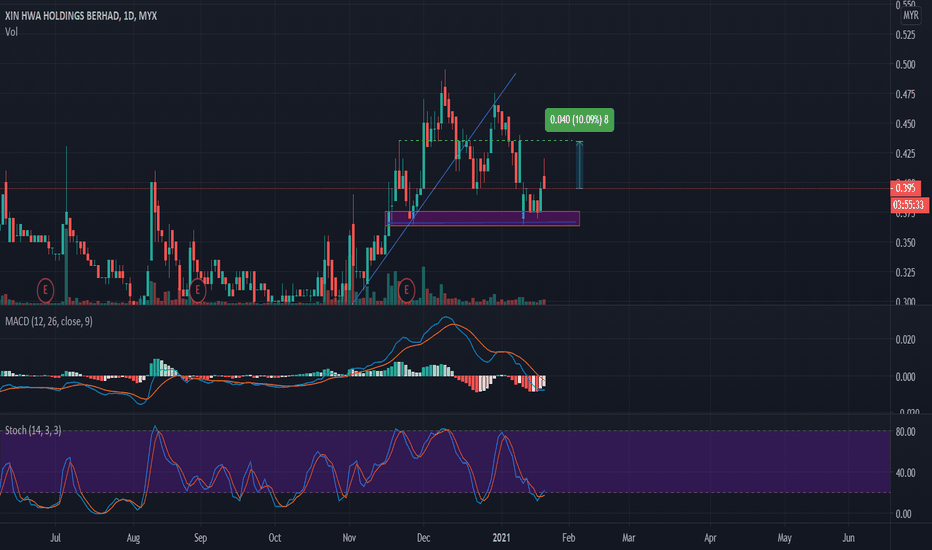Viewport: 932px width, 550px height.
Task: Click the red 0.395 current price tag
Action: [x=905, y=188]
